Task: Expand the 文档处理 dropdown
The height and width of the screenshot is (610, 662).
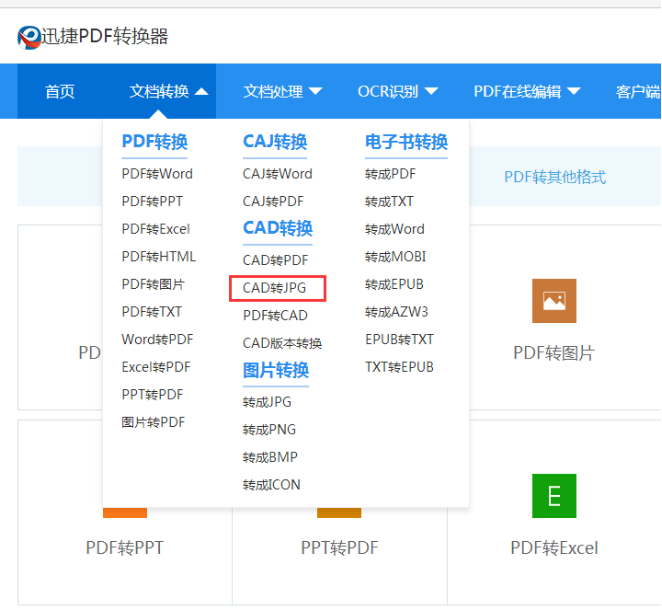Action: click(x=283, y=91)
